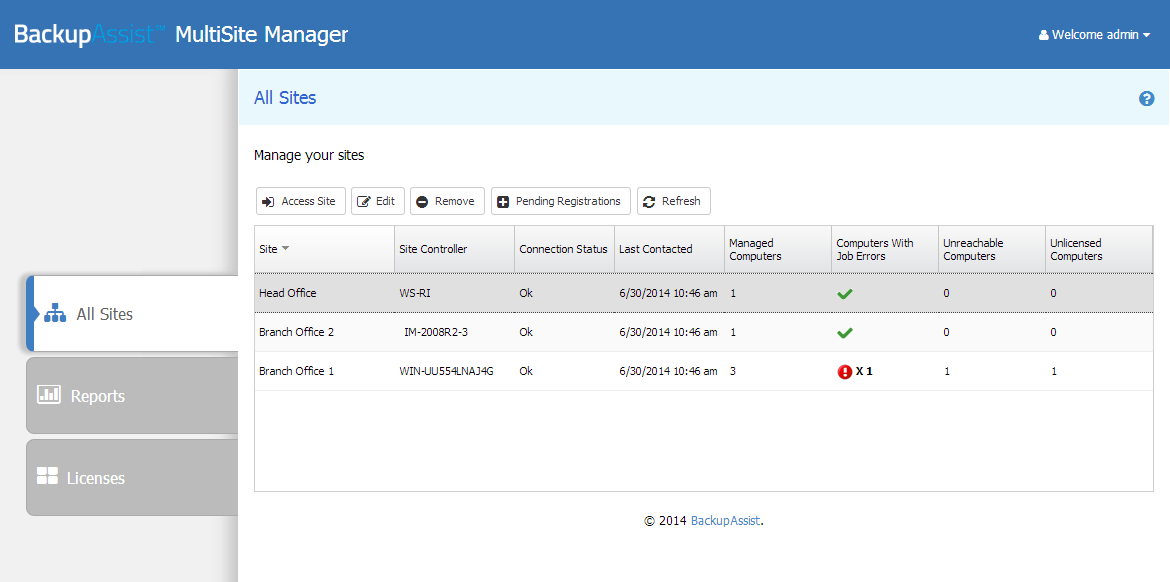Click Branch Office 1 last contacted timestamp

tap(669, 371)
